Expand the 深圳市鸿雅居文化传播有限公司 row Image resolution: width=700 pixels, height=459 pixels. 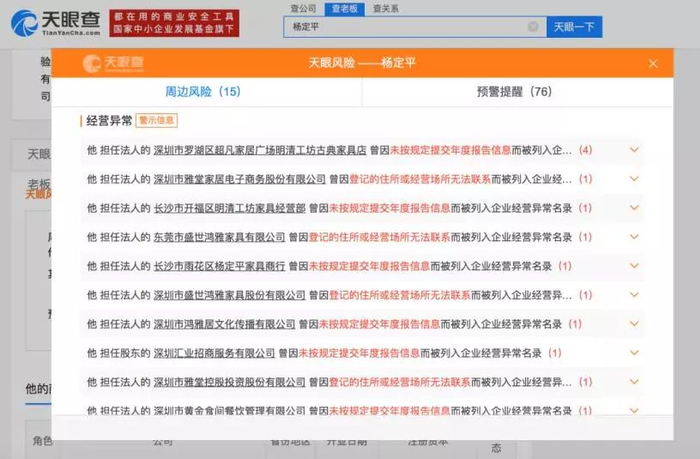click(634, 324)
